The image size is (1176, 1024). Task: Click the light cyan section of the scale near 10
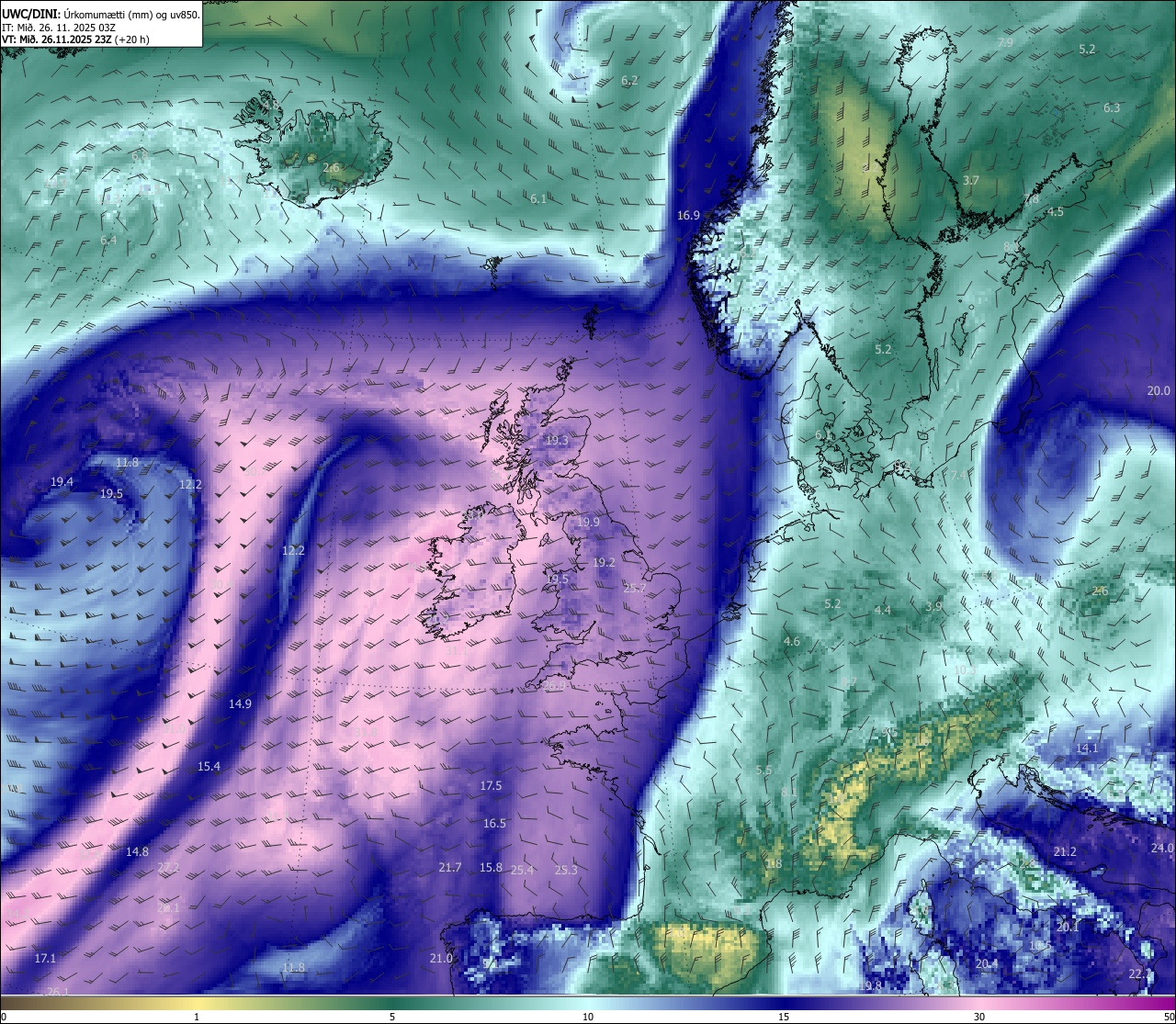click(588, 1002)
